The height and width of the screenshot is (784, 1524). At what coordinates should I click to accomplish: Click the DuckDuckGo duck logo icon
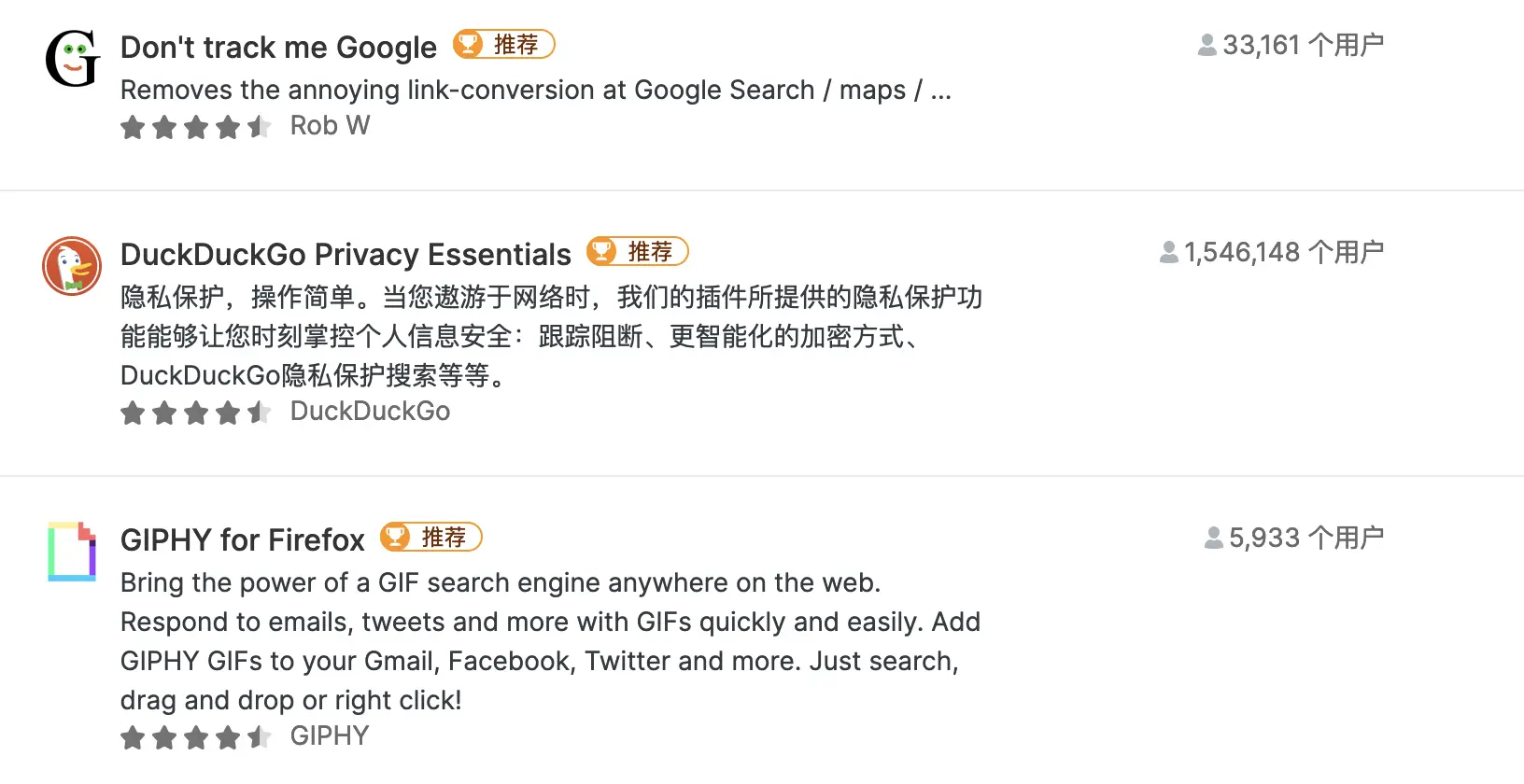tap(72, 266)
